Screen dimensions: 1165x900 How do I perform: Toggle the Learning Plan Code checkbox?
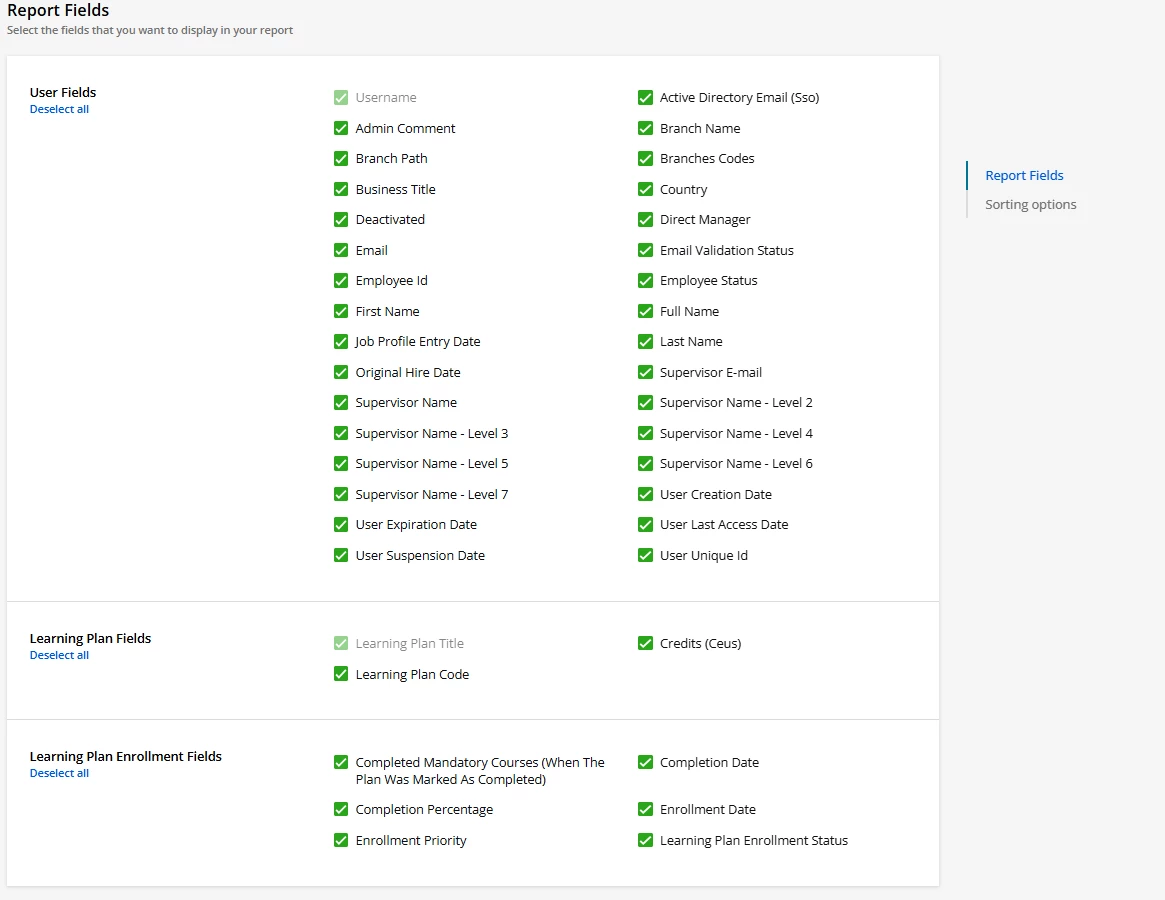coord(341,674)
